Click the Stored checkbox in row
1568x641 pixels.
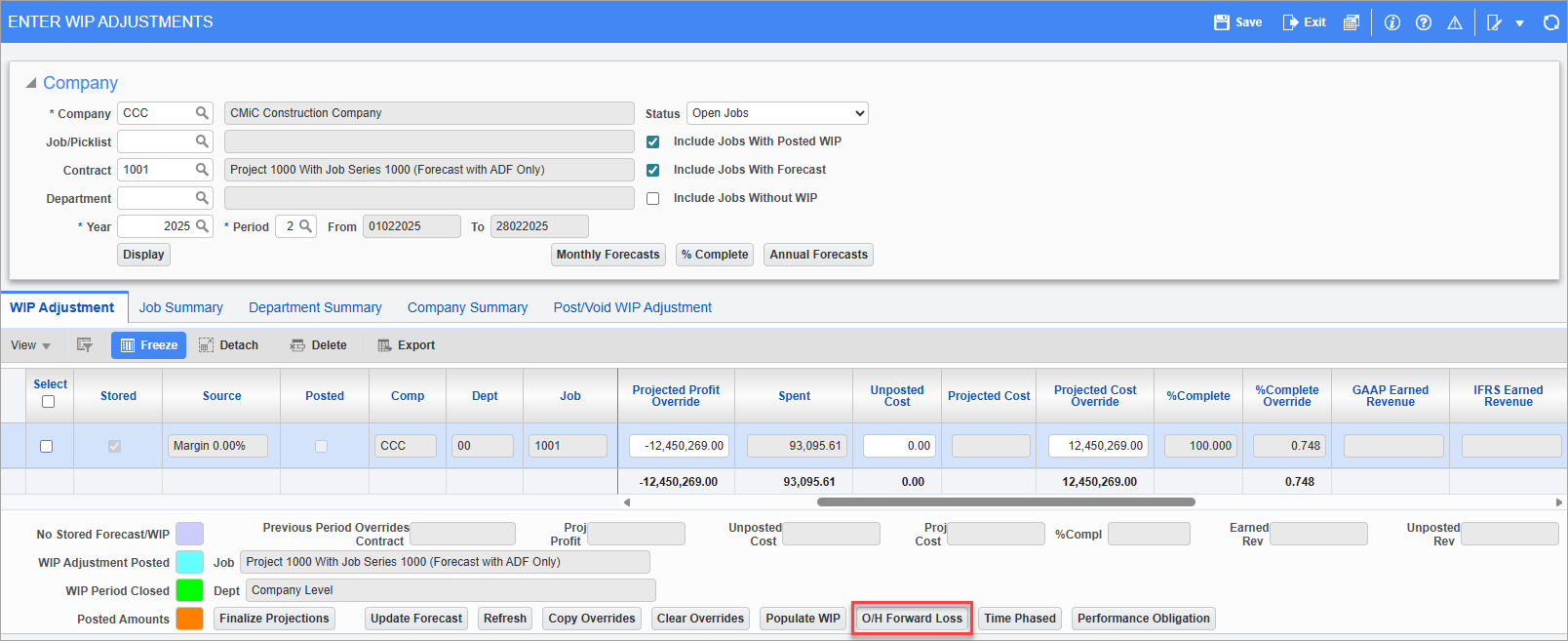[x=114, y=446]
